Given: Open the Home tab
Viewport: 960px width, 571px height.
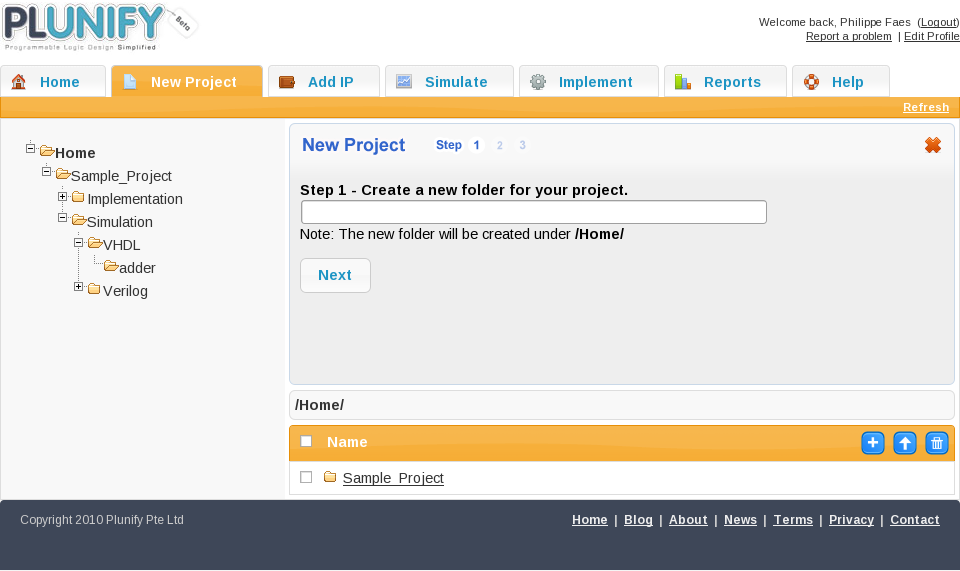Looking at the screenshot, I should click(x=53, y=81).
